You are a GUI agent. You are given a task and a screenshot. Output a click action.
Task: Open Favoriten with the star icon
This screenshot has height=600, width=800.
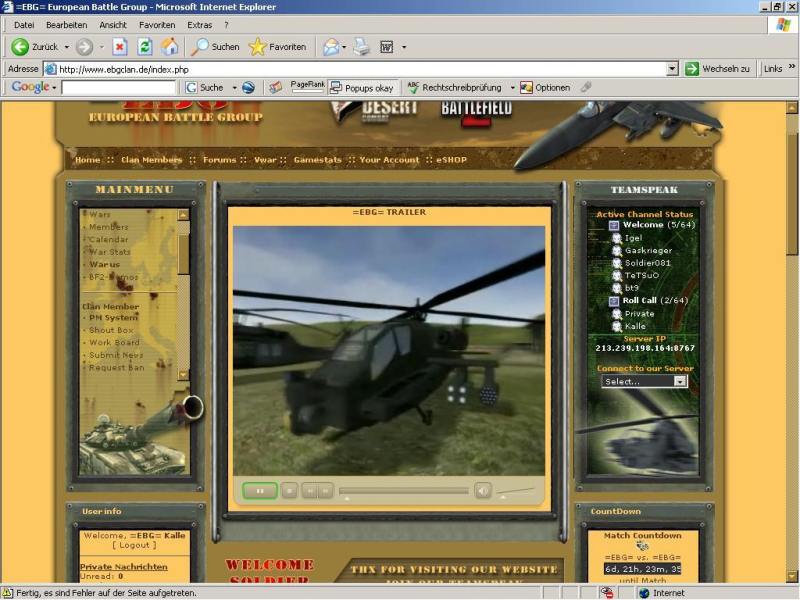(258, 47)
